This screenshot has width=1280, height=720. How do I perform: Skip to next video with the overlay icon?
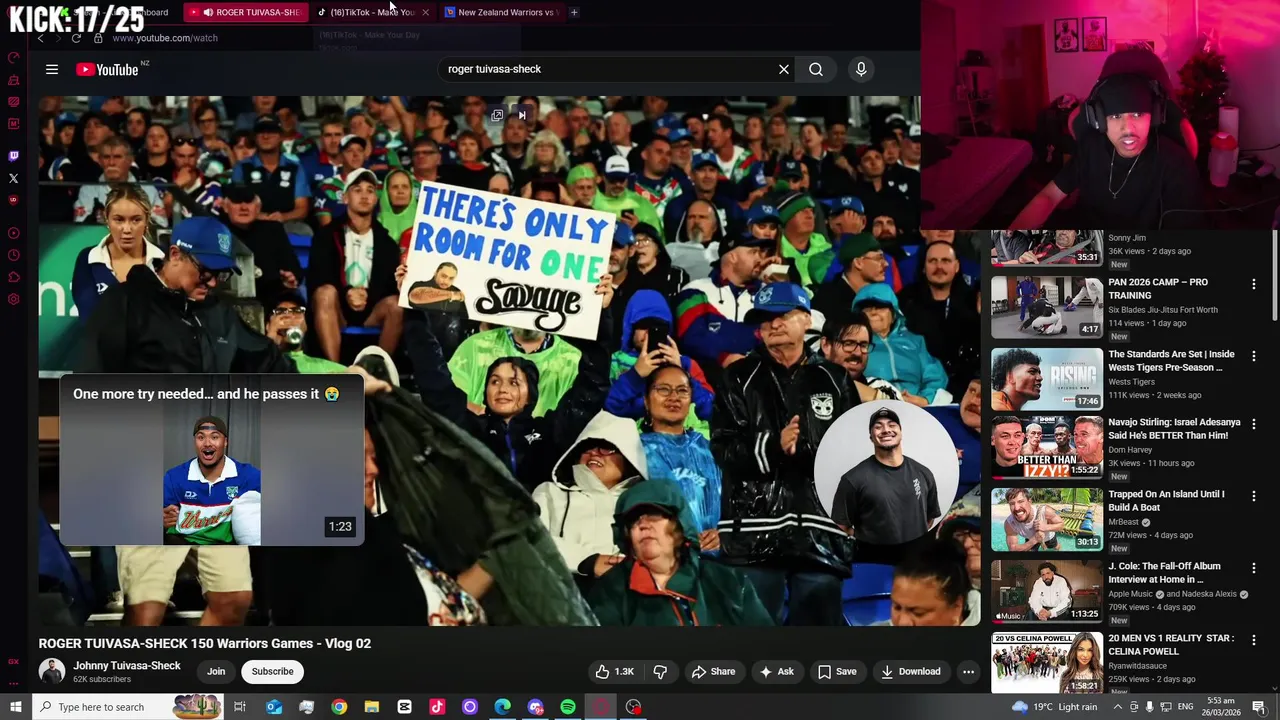pos(521,115)
